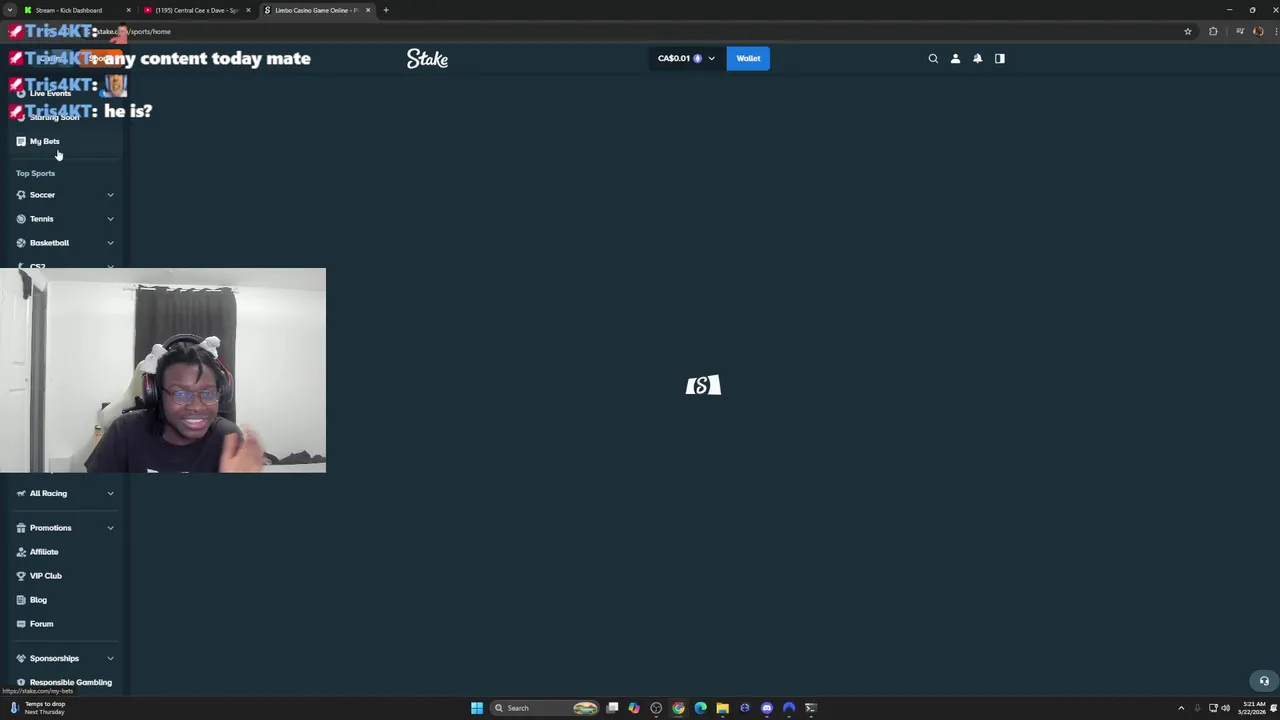Bookmark this page with the star icon

coord(1188,31)
